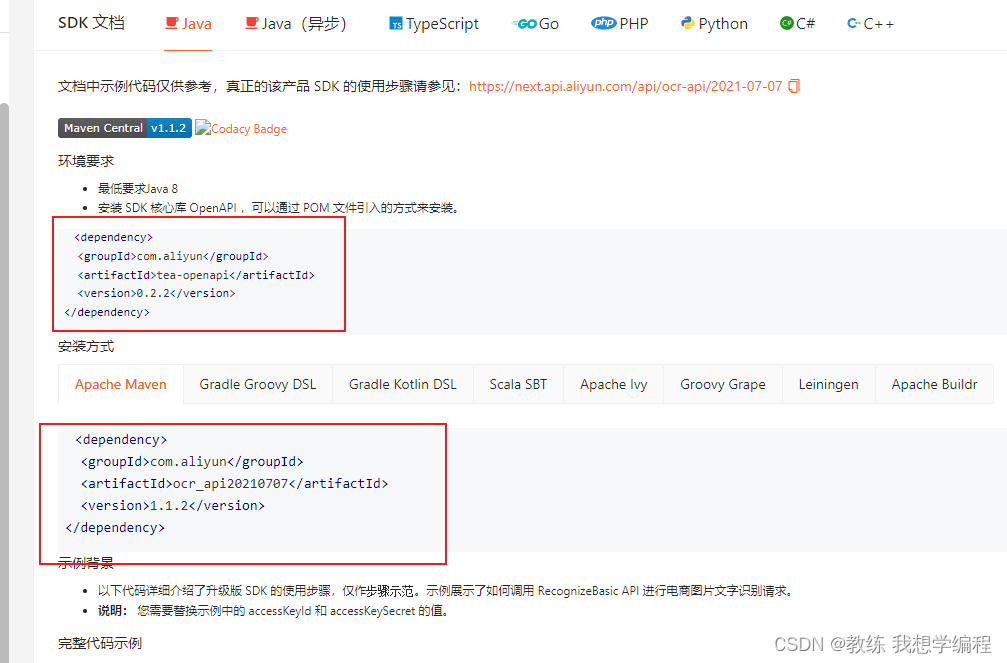Viewport: 1007px width, 663px height.
Task: Copy the aliyun OCR API link
Action: (794, 86)
